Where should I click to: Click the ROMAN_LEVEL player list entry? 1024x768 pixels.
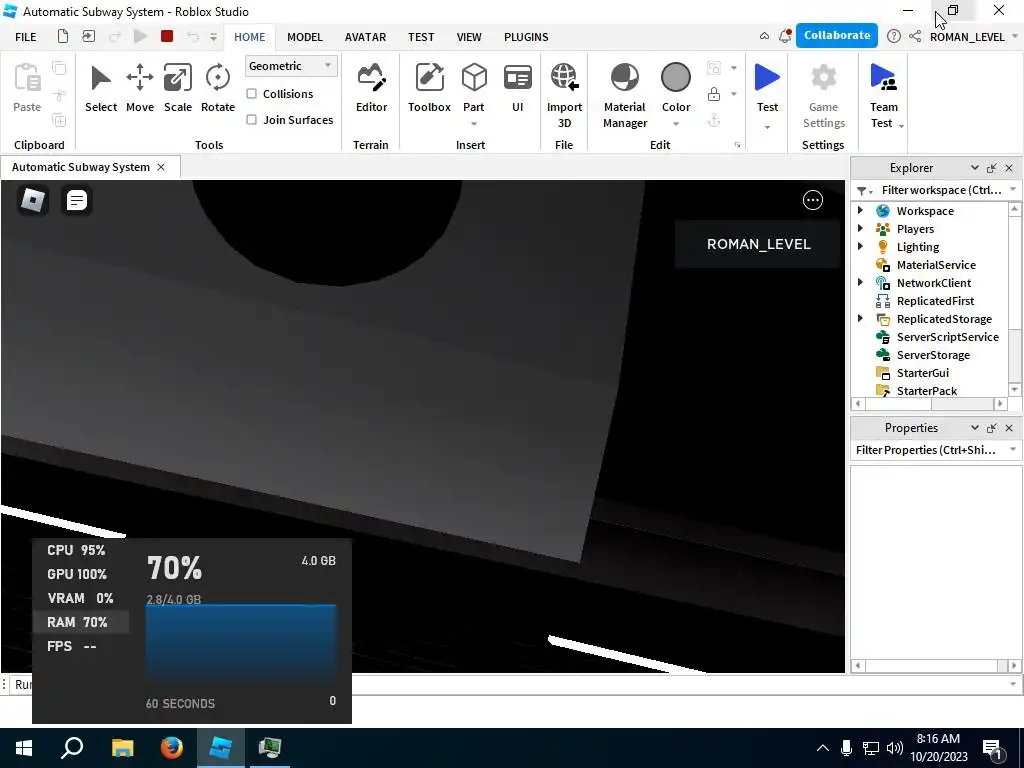pyautogui.click(x=758, y=244)
